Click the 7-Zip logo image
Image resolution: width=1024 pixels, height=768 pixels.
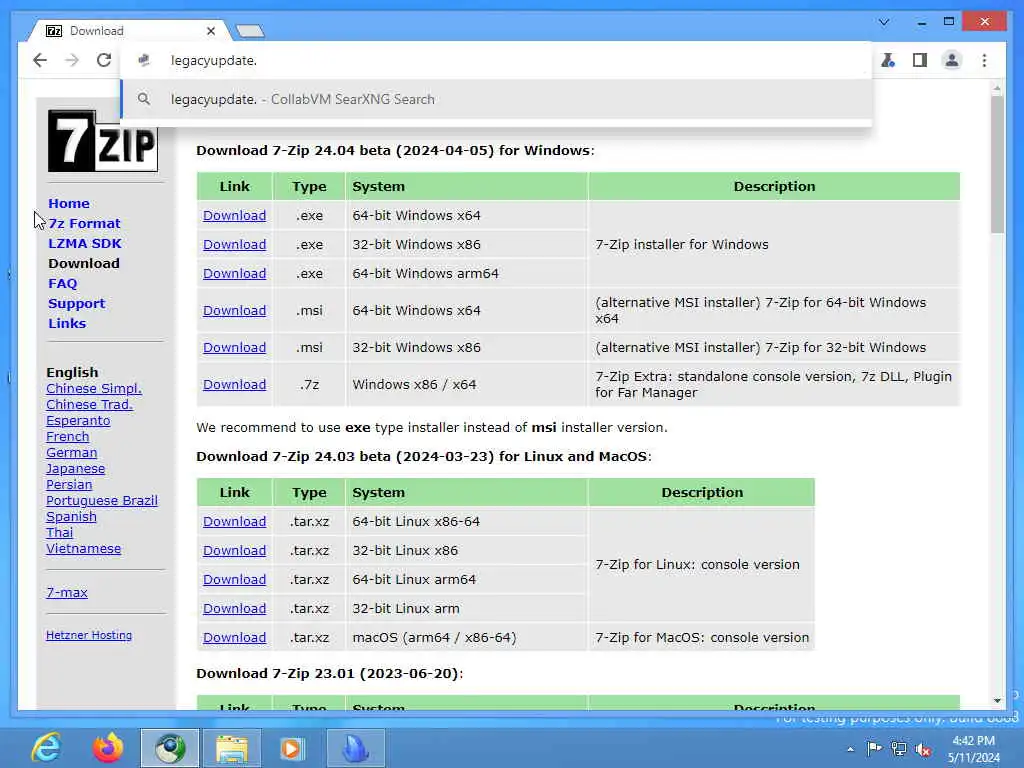click(103, 140)
